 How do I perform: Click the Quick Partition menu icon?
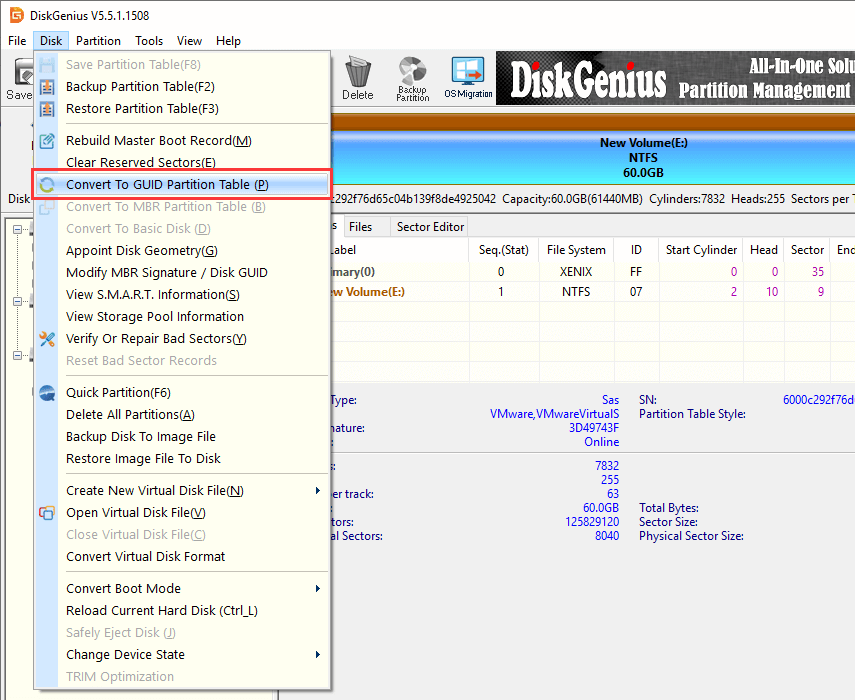click(x=47, y=393)
